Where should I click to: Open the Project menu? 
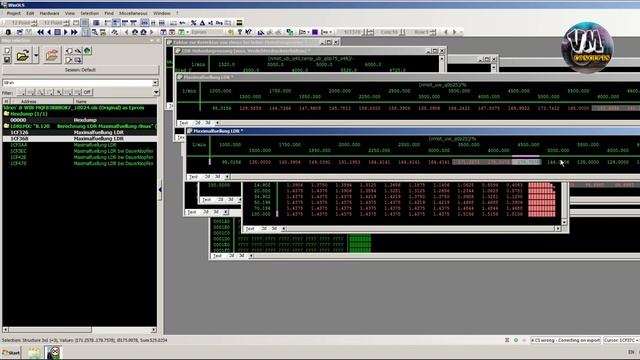tap(13, 13)
